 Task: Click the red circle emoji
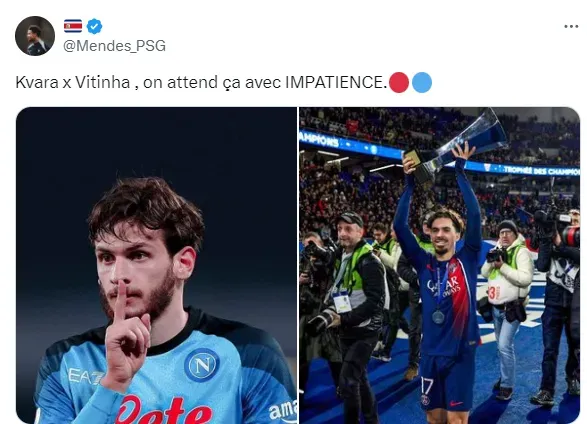tap(399, 83)
